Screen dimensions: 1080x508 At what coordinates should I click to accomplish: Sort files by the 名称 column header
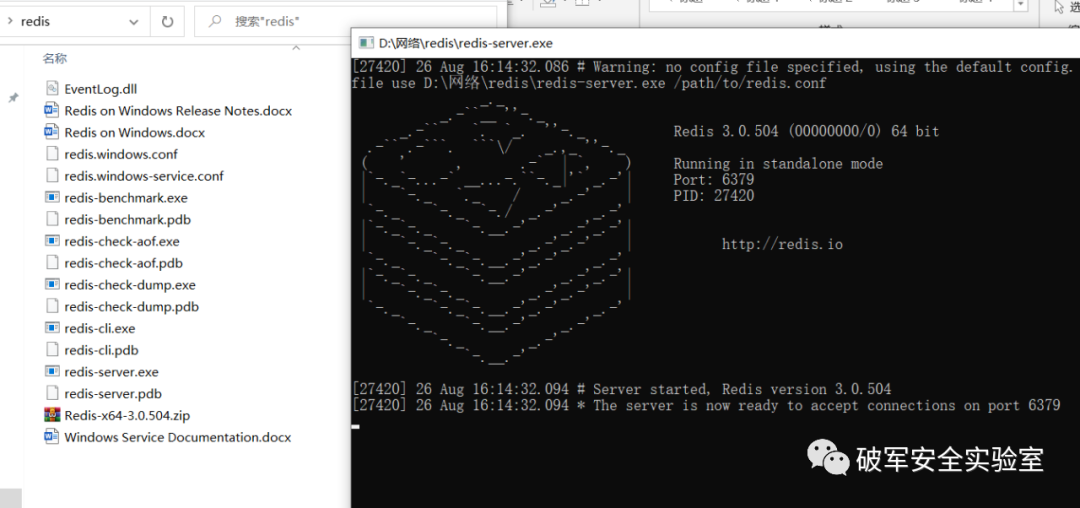[x=55, y=59]
